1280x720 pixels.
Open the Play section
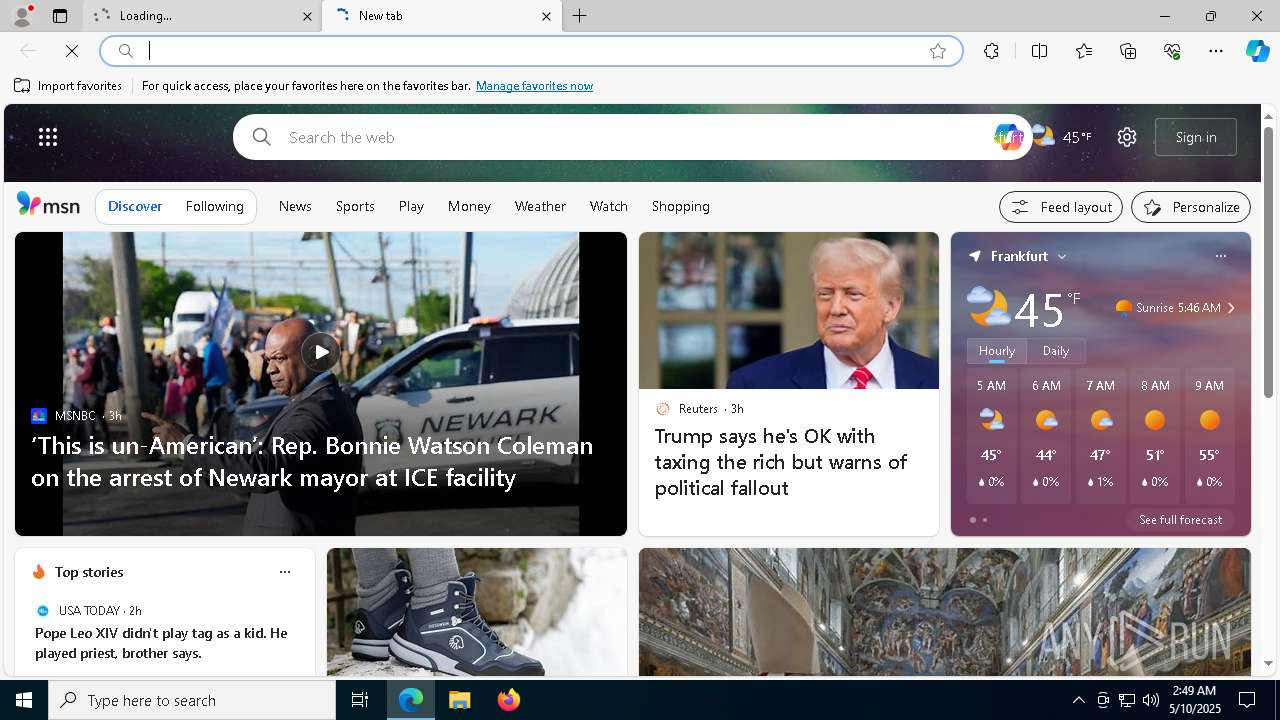tap(411, 206)
